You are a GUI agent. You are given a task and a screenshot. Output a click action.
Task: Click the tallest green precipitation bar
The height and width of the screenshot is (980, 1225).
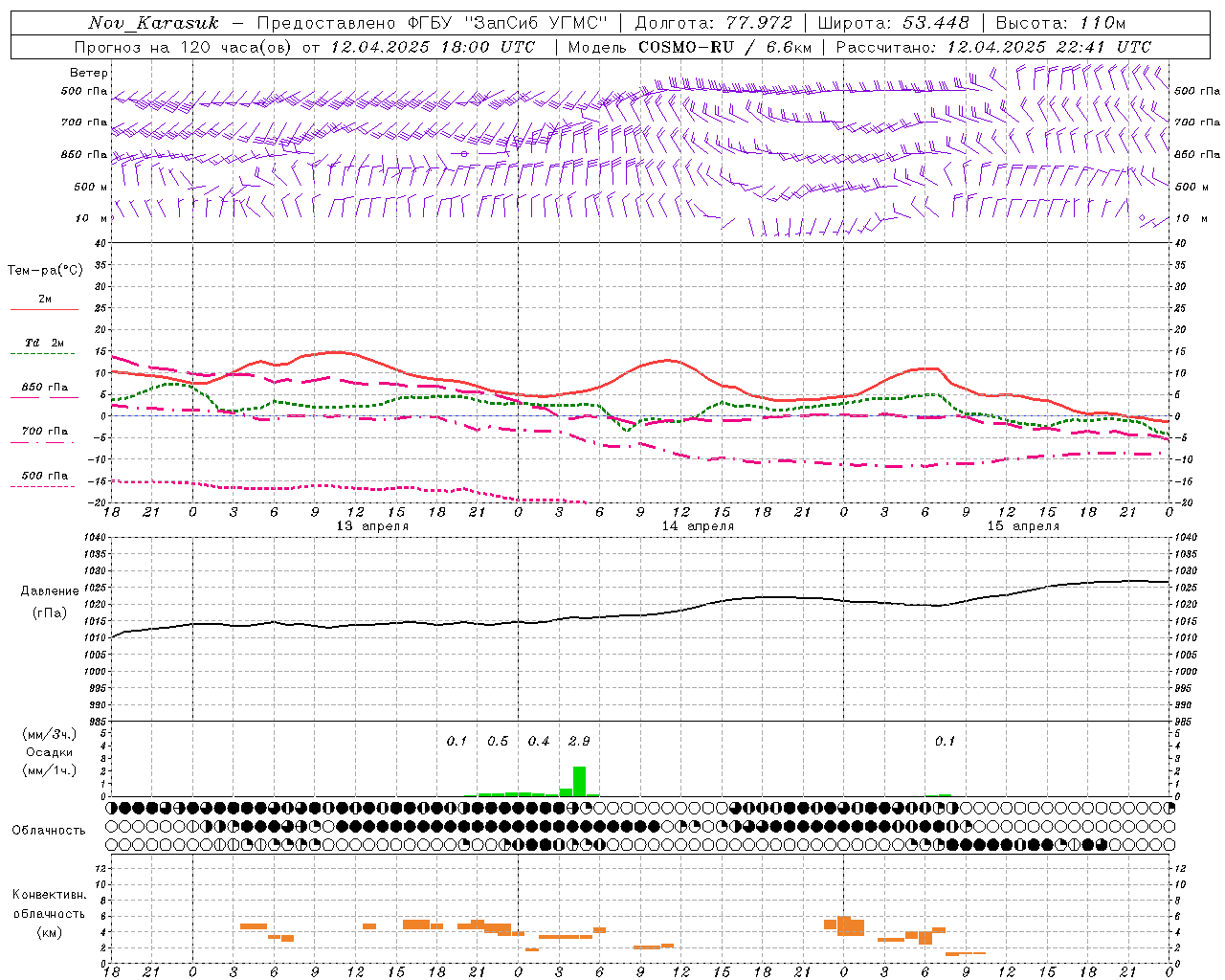coord(579,781)
